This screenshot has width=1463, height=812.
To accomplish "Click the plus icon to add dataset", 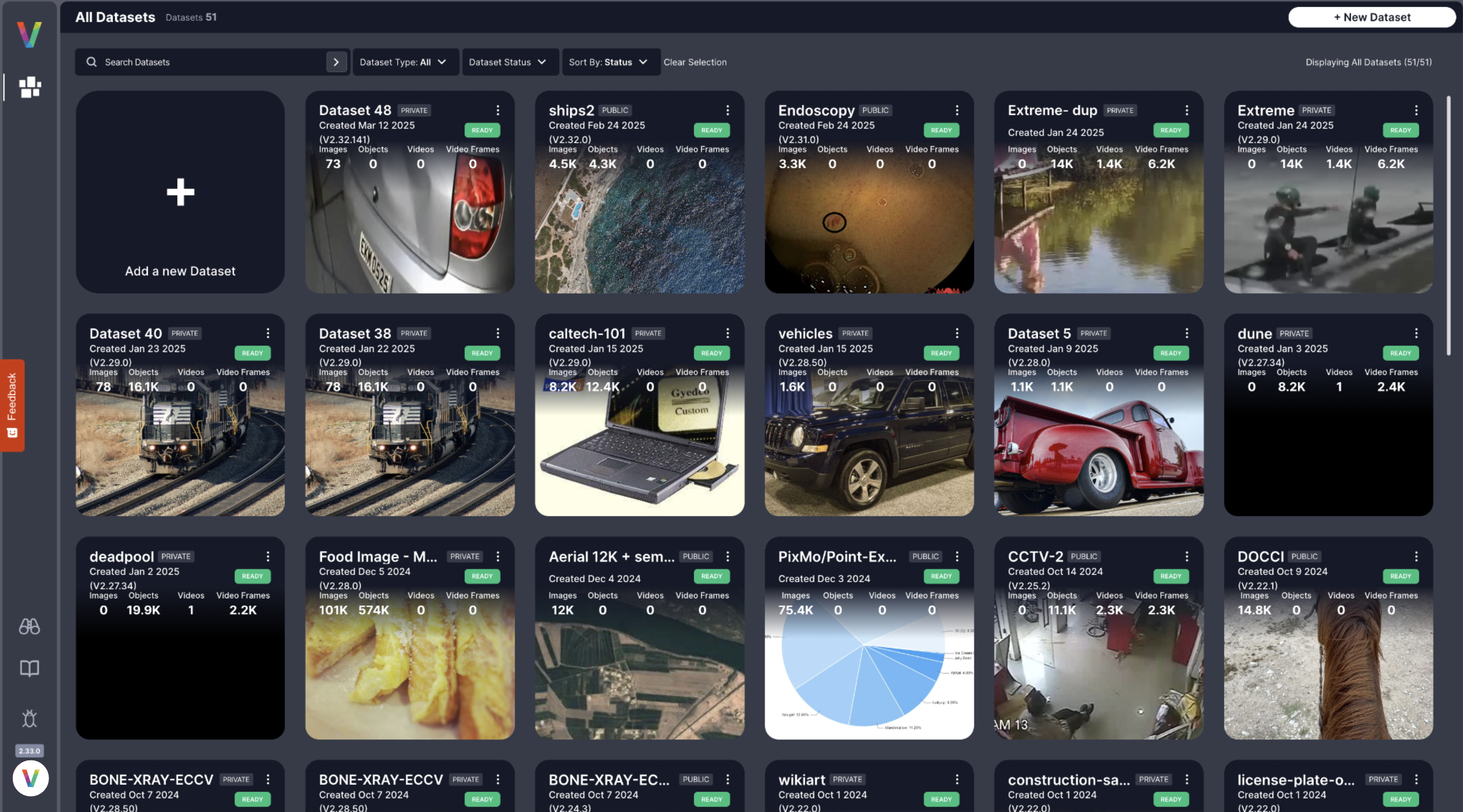I will tap(181, 192).
